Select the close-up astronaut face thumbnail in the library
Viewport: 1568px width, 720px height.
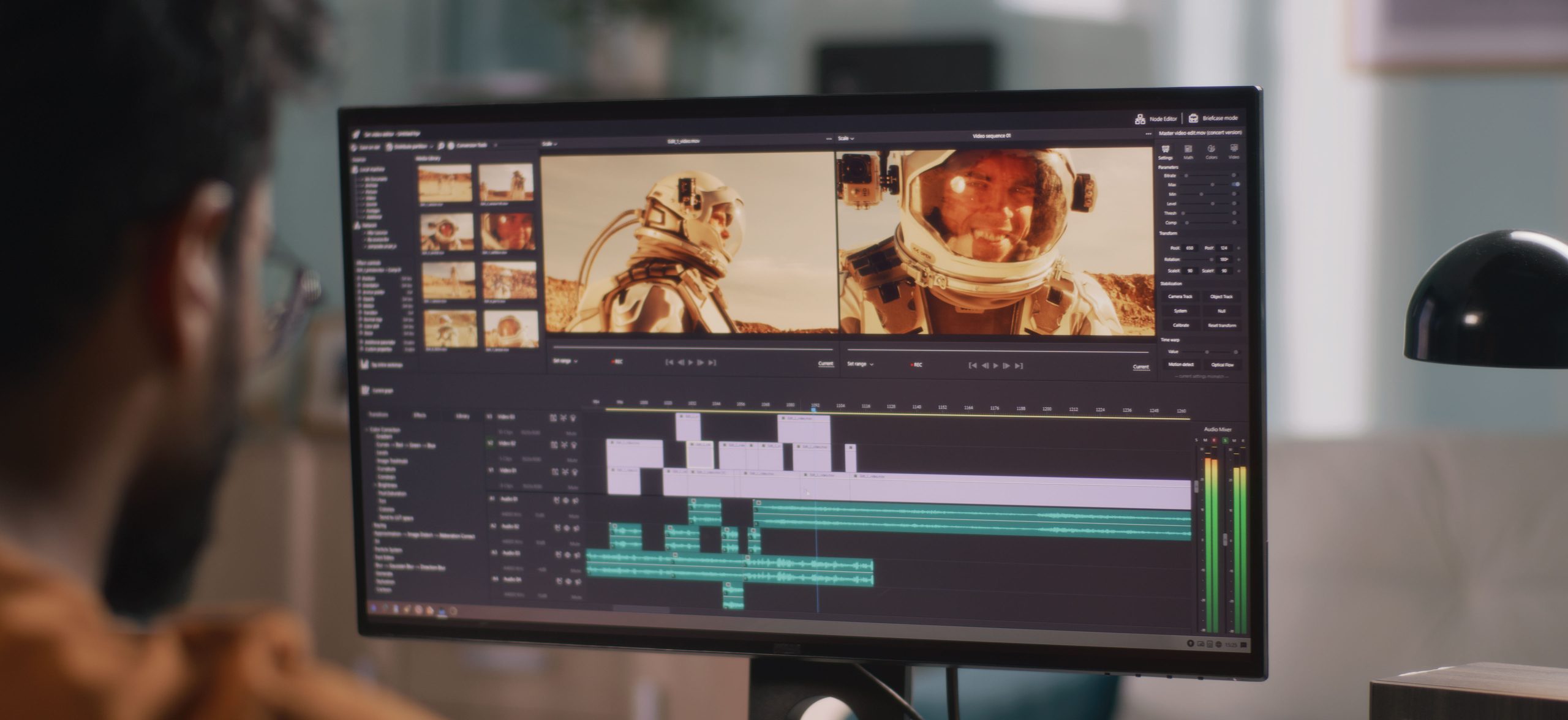tap(508, 232)
